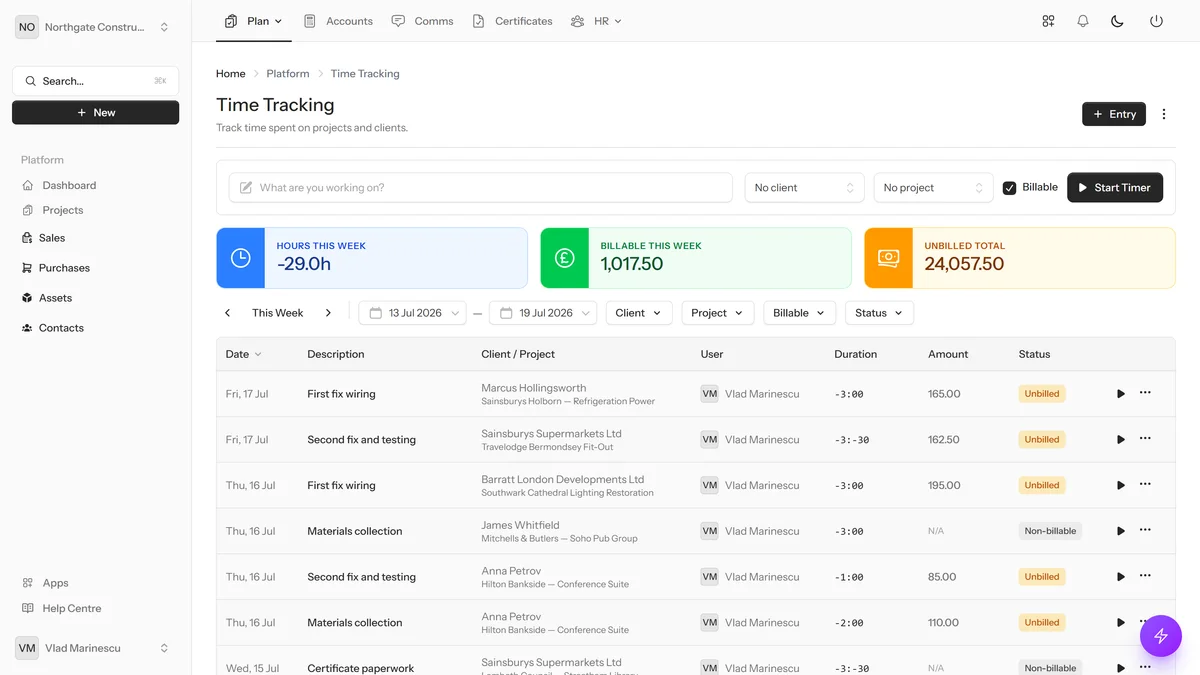The width and height of the screenshot is (1200, 675).
Task: Start timer for Anna Petrov Materials collection row
Action: pyautogui.click(x=1121, y=622)
